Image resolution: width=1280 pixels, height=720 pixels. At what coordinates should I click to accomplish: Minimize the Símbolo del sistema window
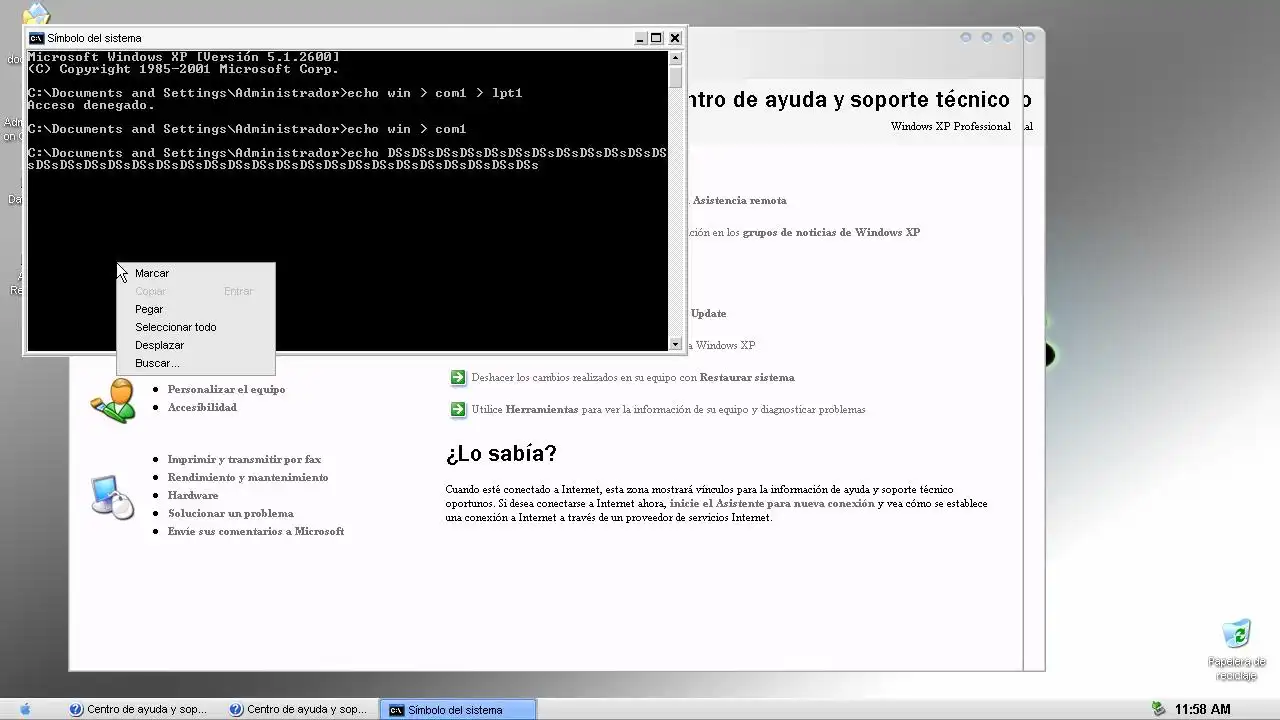coord(640,38)
